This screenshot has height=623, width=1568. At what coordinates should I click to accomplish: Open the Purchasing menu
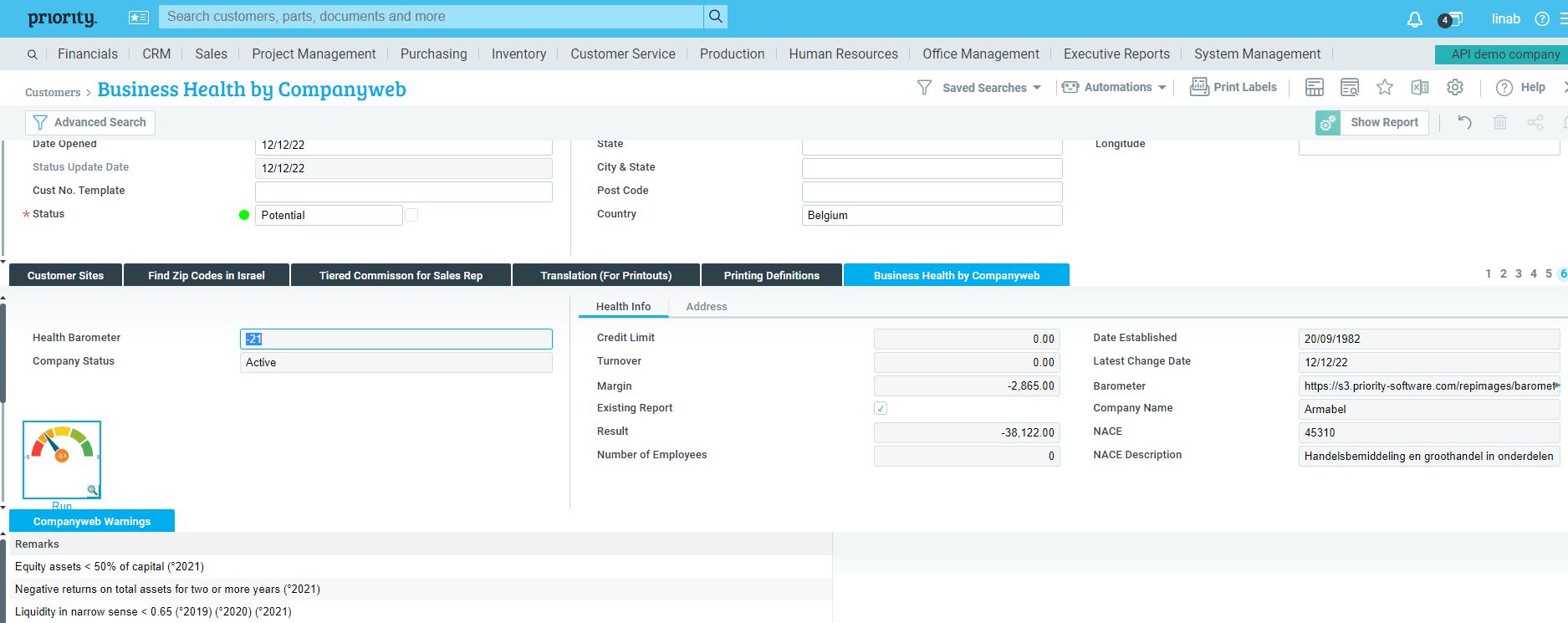433,54
